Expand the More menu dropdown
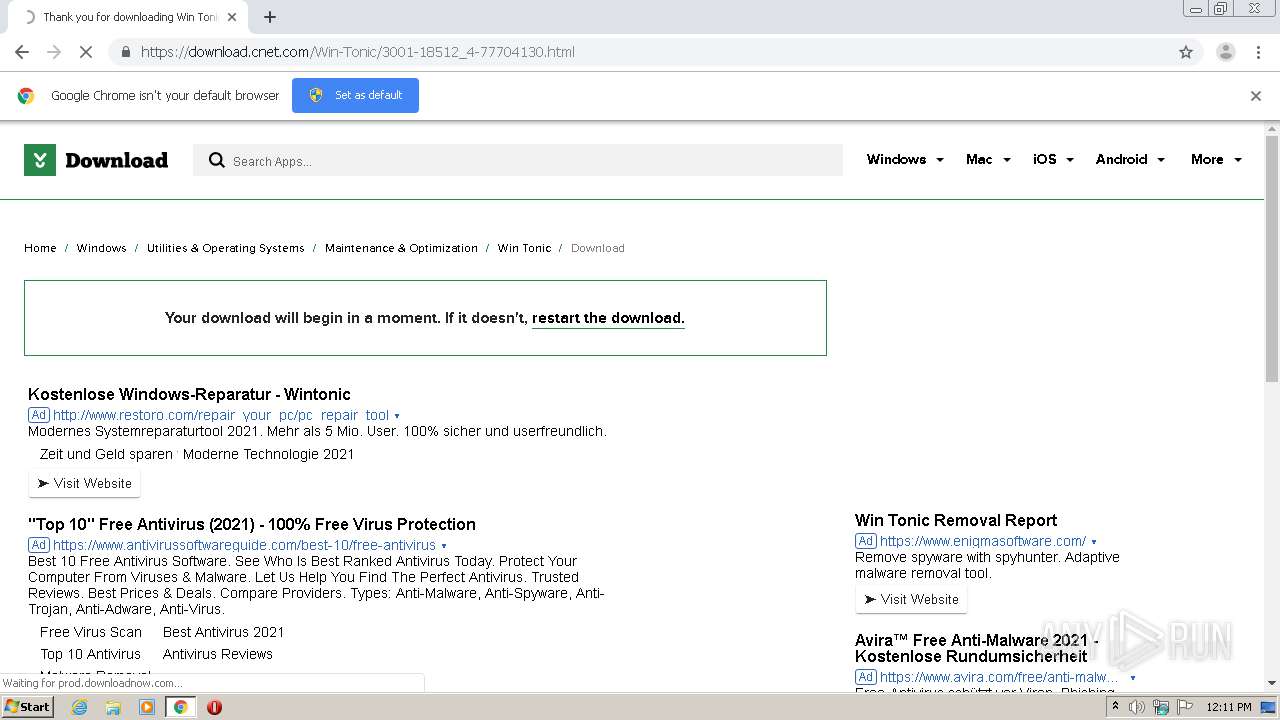Image resolution: width=1280 pixels, height=720 pixels. pos(1216,159)
